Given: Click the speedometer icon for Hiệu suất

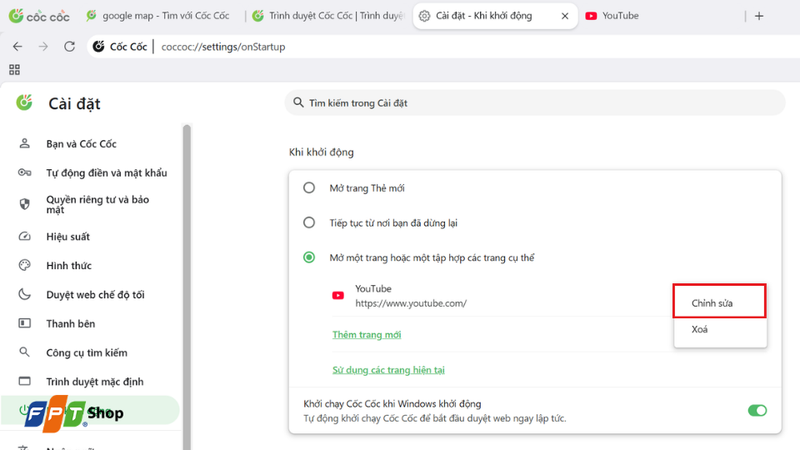Looking at the screenshot, I should tap(24, 236).
